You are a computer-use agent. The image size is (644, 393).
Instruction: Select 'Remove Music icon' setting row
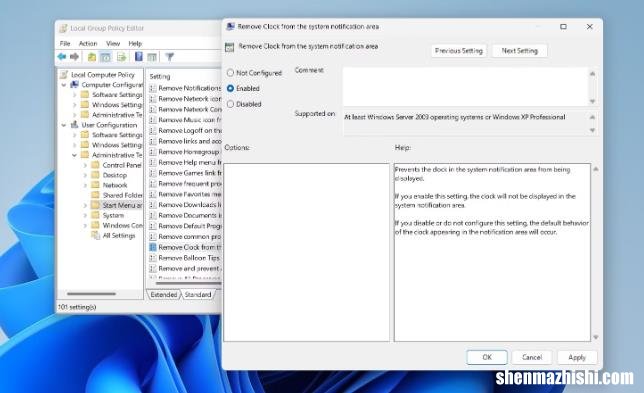tap(185, 120)
